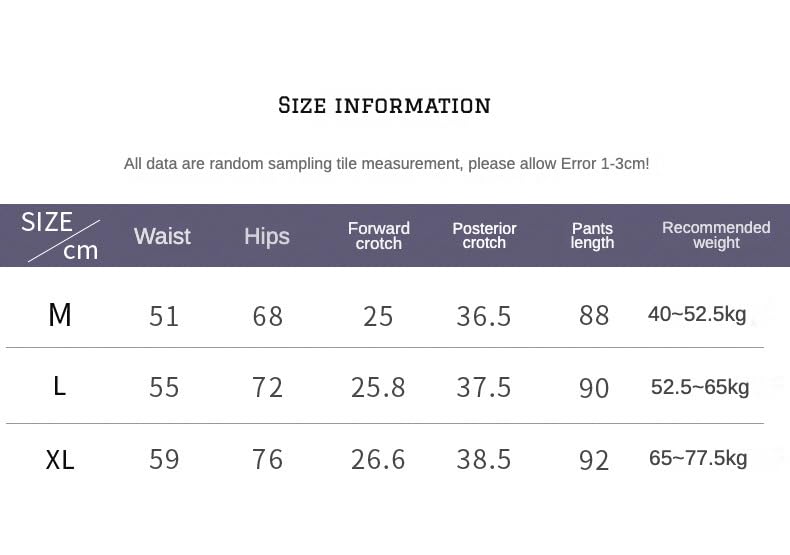
Task: Select the L size row label
Action: point(60,386)
